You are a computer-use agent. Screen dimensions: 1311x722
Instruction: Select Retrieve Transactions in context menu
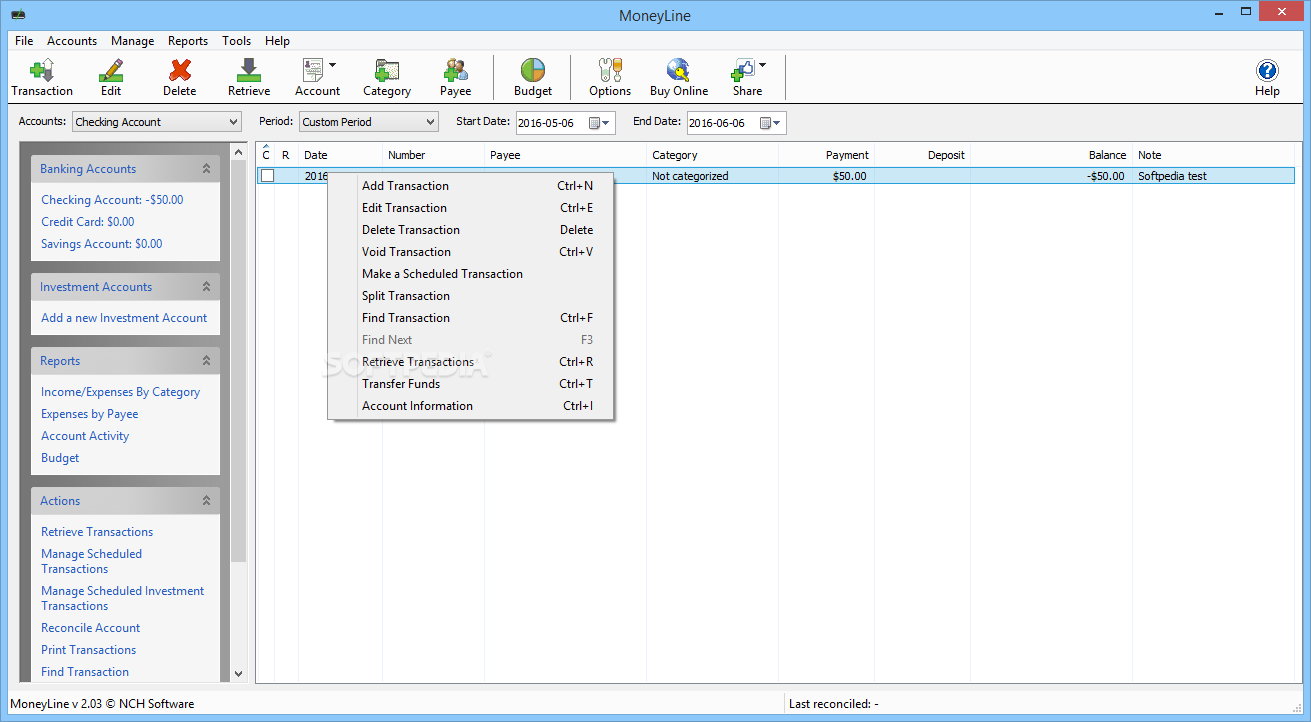[471, 362]
